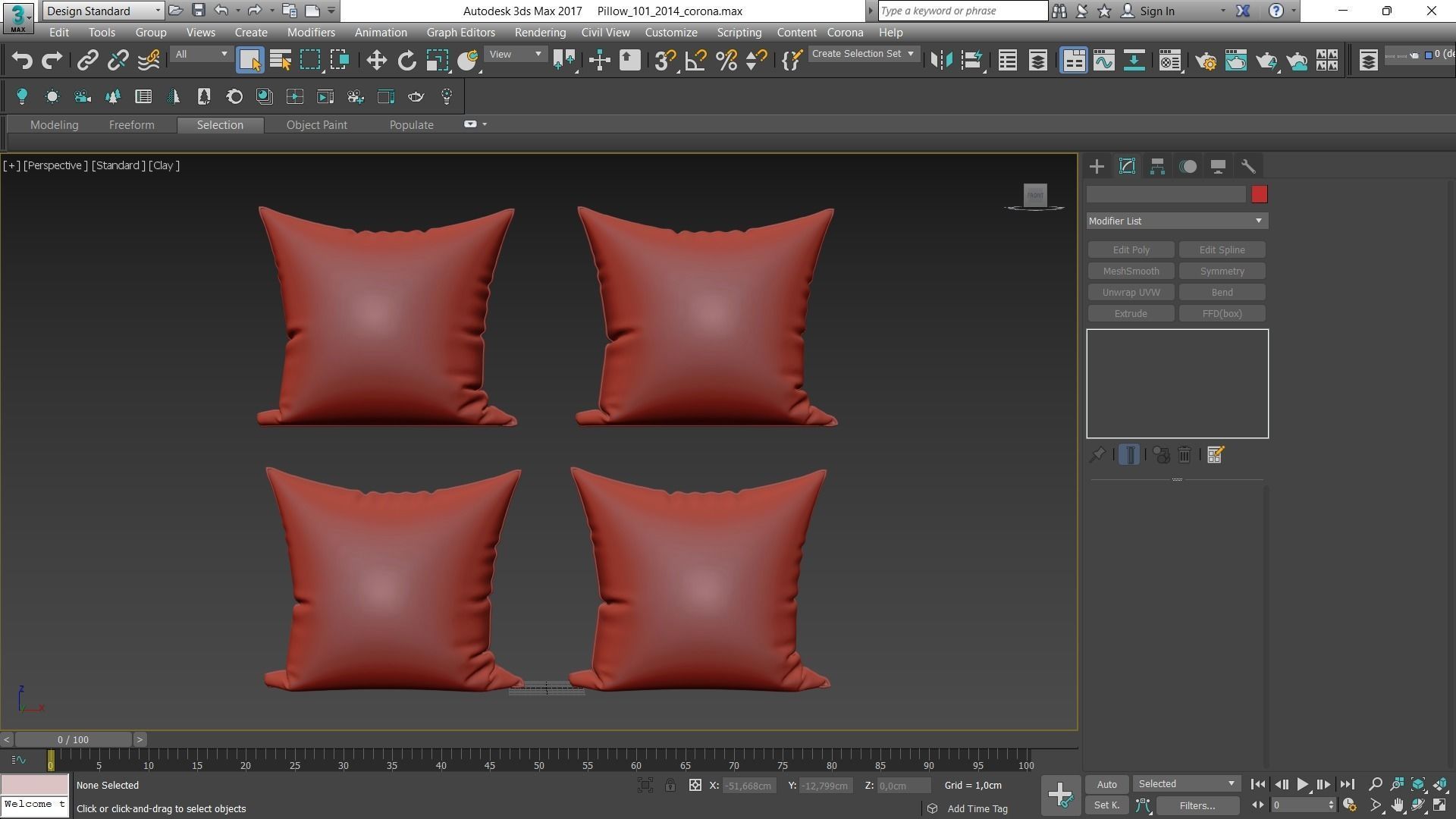This screenshot has height=819, width=1456.
Task: Choose Rectangular Selection Region tool
Action: (310, 60)
